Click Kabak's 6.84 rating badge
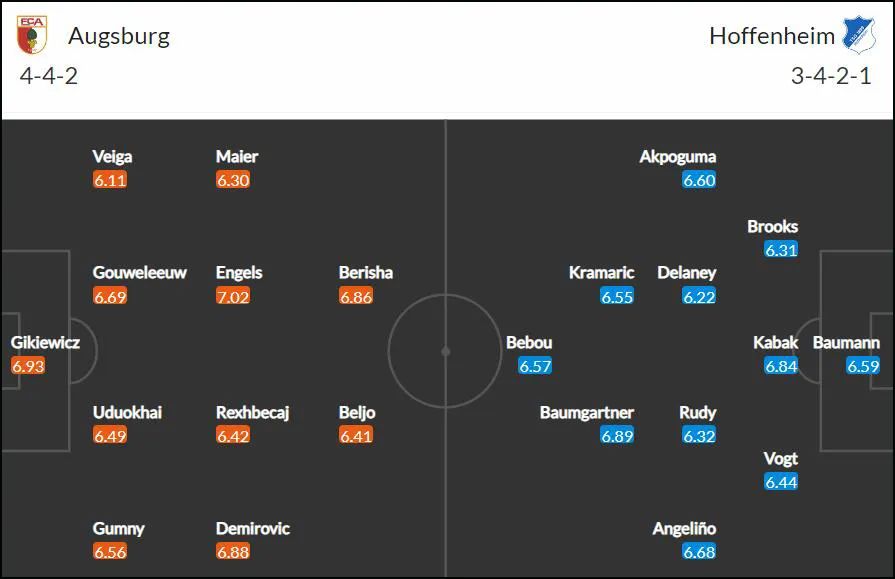The image size is (895, 579). (781, 366)
